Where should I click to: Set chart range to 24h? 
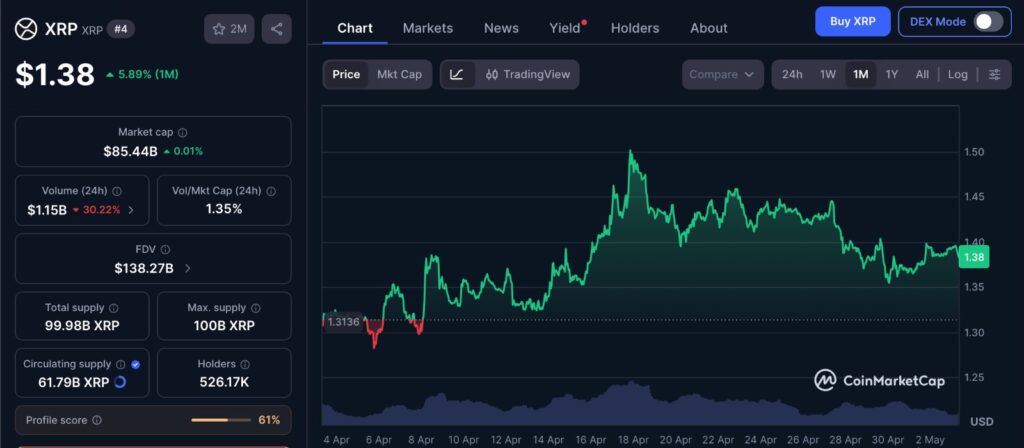(x=792, y=74)
